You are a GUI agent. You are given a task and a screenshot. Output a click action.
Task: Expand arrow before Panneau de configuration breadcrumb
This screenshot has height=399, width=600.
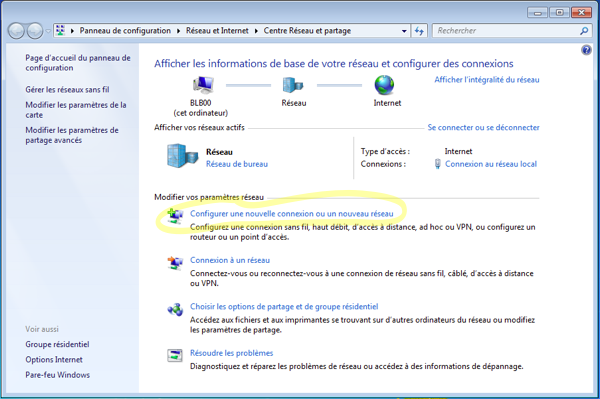[72, 31]
